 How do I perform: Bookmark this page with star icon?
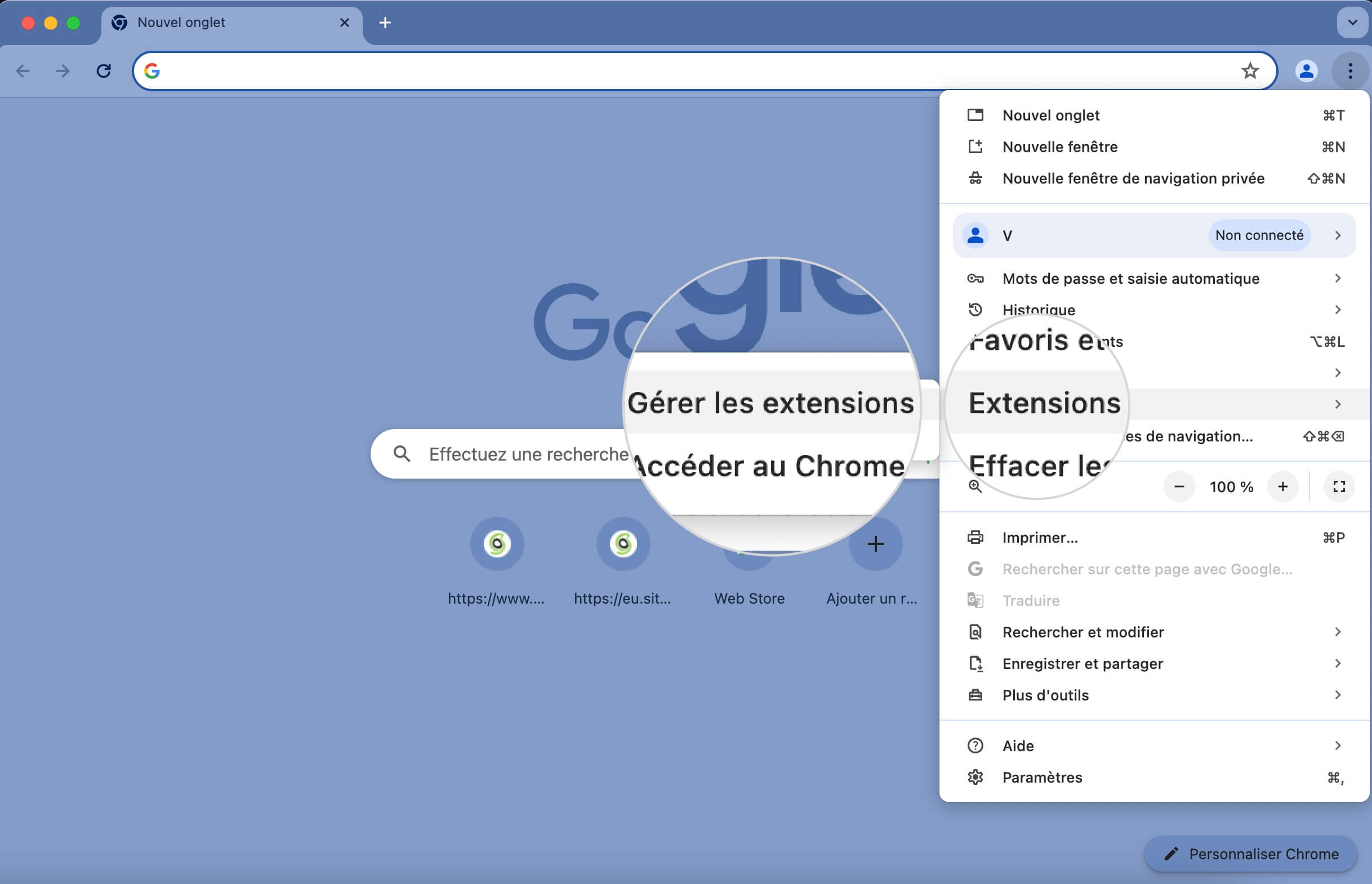pos(1249,70)
